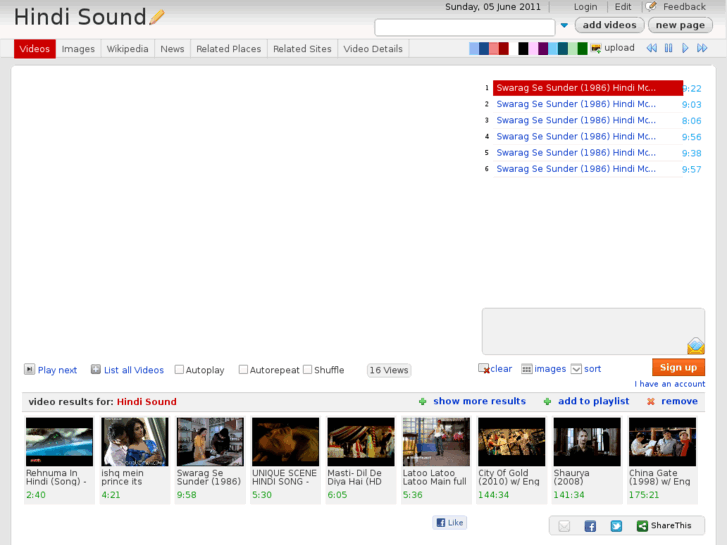Click the I have an account link
This screenshot has width=727, height=545.
(670, 384)
